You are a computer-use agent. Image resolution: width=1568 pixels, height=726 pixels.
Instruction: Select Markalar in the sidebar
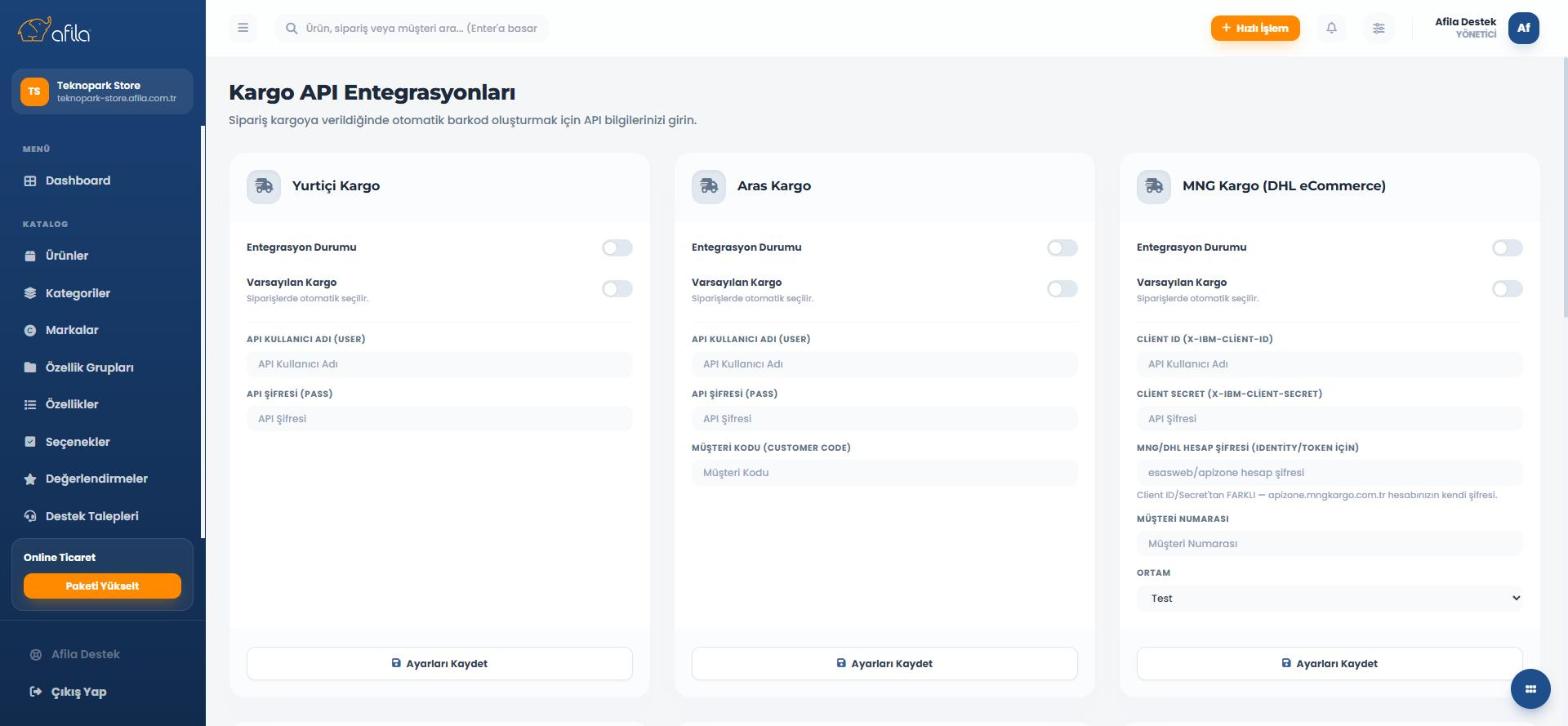pyautogui.click(x=102, y=330)
